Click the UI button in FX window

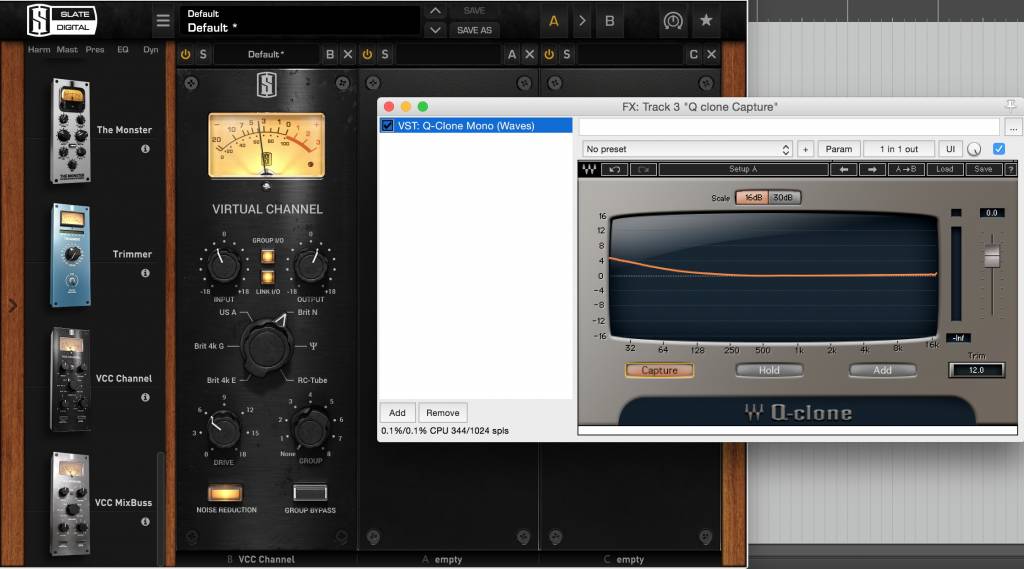(x=950, y=149)
